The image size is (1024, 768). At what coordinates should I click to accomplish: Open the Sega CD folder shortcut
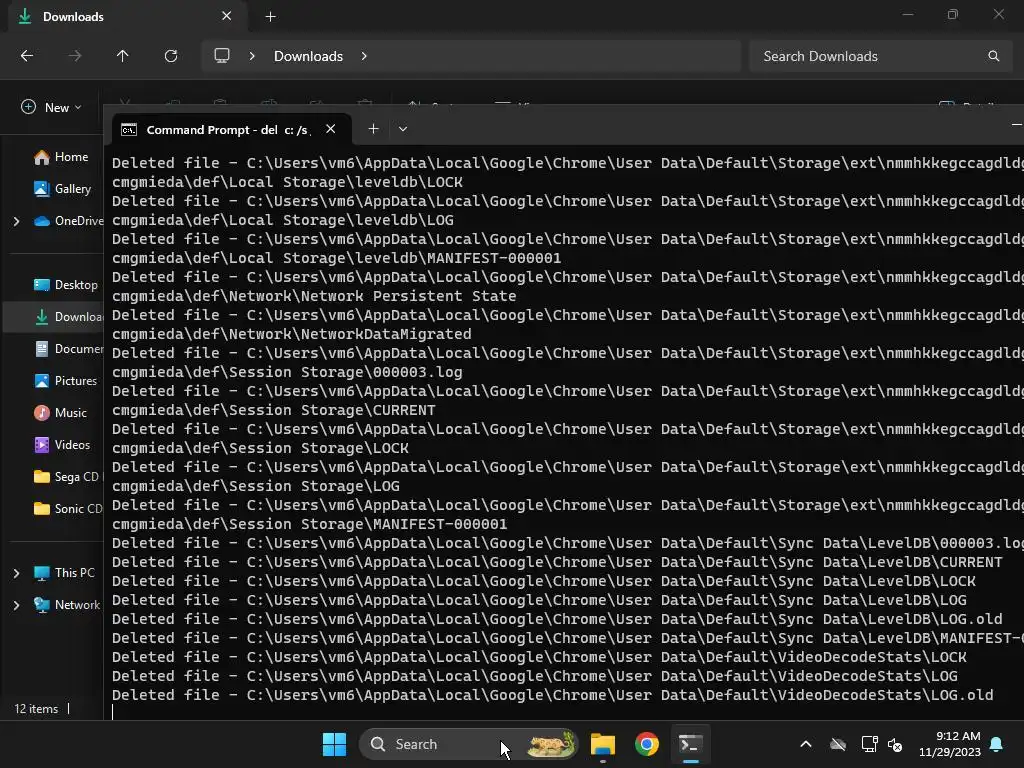pyautogui.click(x=67, y=477)
